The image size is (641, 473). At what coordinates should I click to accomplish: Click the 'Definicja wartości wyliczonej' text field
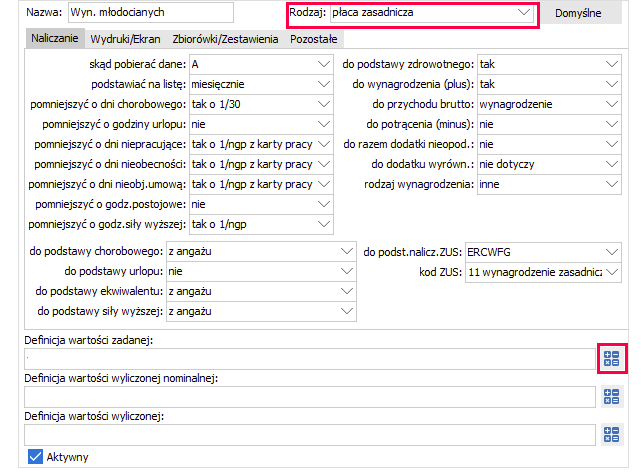[310, 435]
